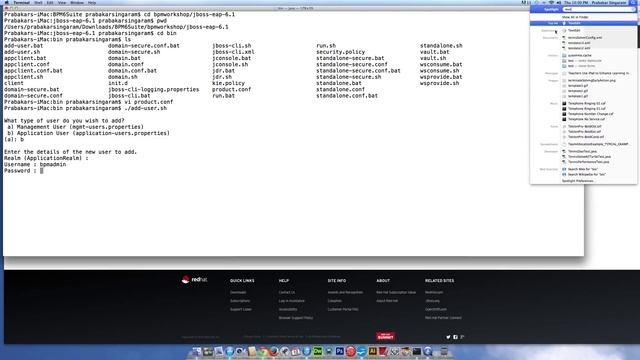This screenshot has width=640, height=360.
Task: Click the Subscriptions link in footer
Action: point(240,301)
